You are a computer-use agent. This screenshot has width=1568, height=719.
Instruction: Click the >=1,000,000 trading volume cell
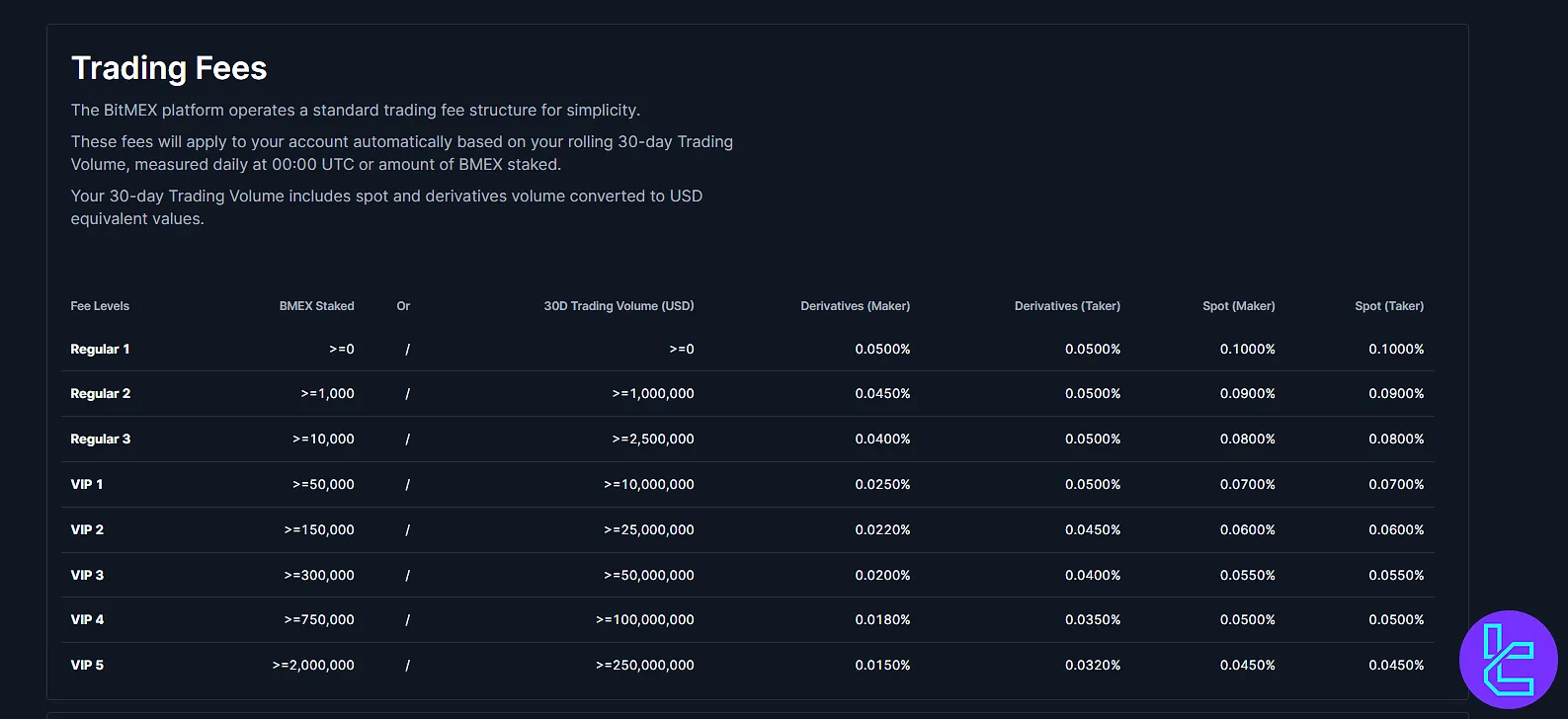click(653, 393)
